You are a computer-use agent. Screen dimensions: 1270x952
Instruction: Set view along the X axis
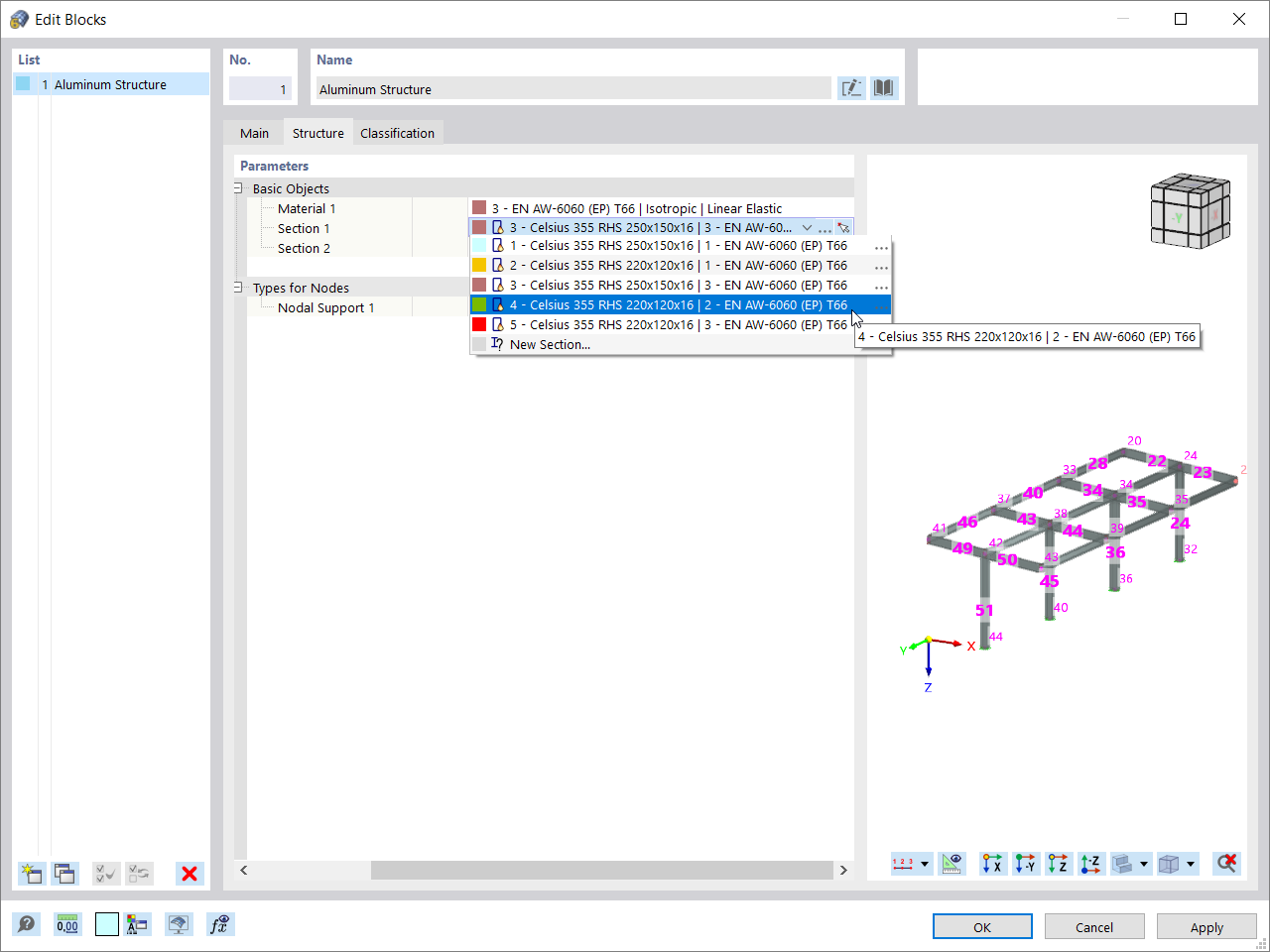coord(992,864)
